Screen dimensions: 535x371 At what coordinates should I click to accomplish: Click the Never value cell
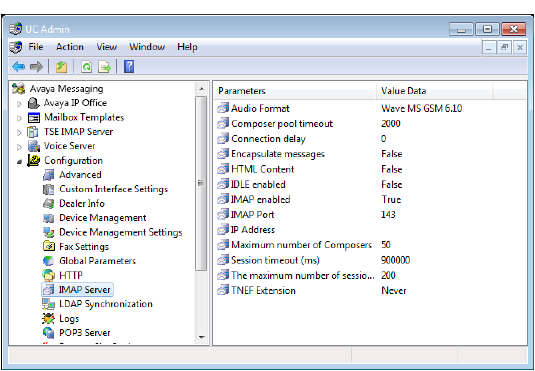click(394, 290)
